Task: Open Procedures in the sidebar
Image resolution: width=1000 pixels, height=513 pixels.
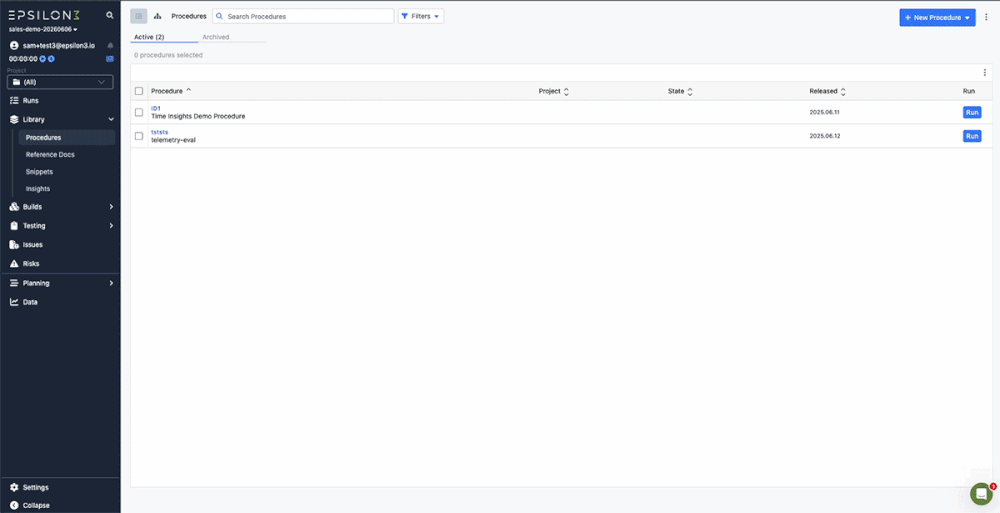Action: pos(67,137)
